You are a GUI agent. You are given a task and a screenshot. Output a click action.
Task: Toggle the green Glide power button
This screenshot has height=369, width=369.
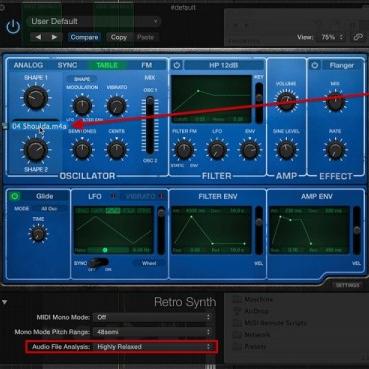tap(15, 196)
